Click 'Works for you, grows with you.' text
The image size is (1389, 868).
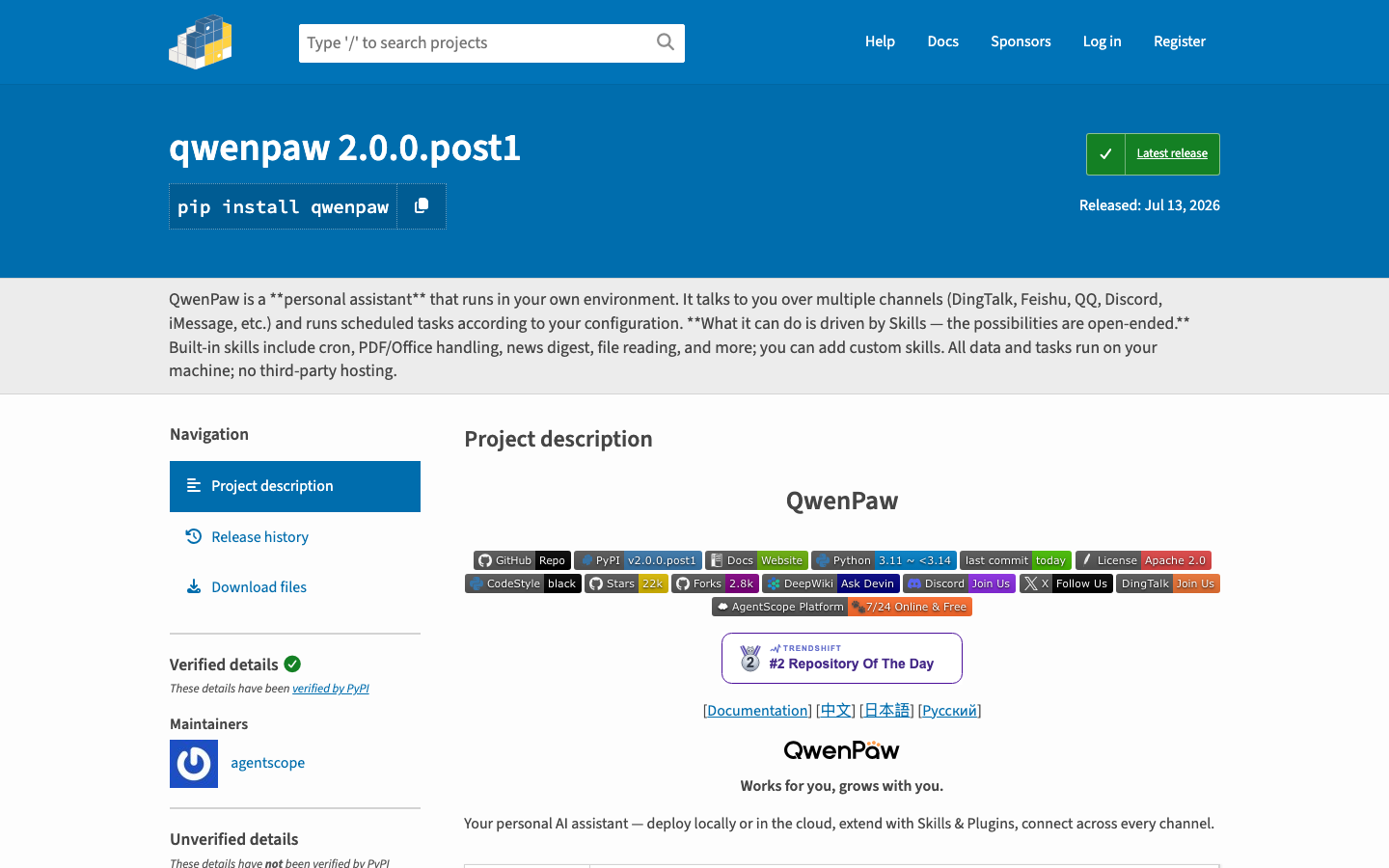pyautogui.click(x=842, y=786)
